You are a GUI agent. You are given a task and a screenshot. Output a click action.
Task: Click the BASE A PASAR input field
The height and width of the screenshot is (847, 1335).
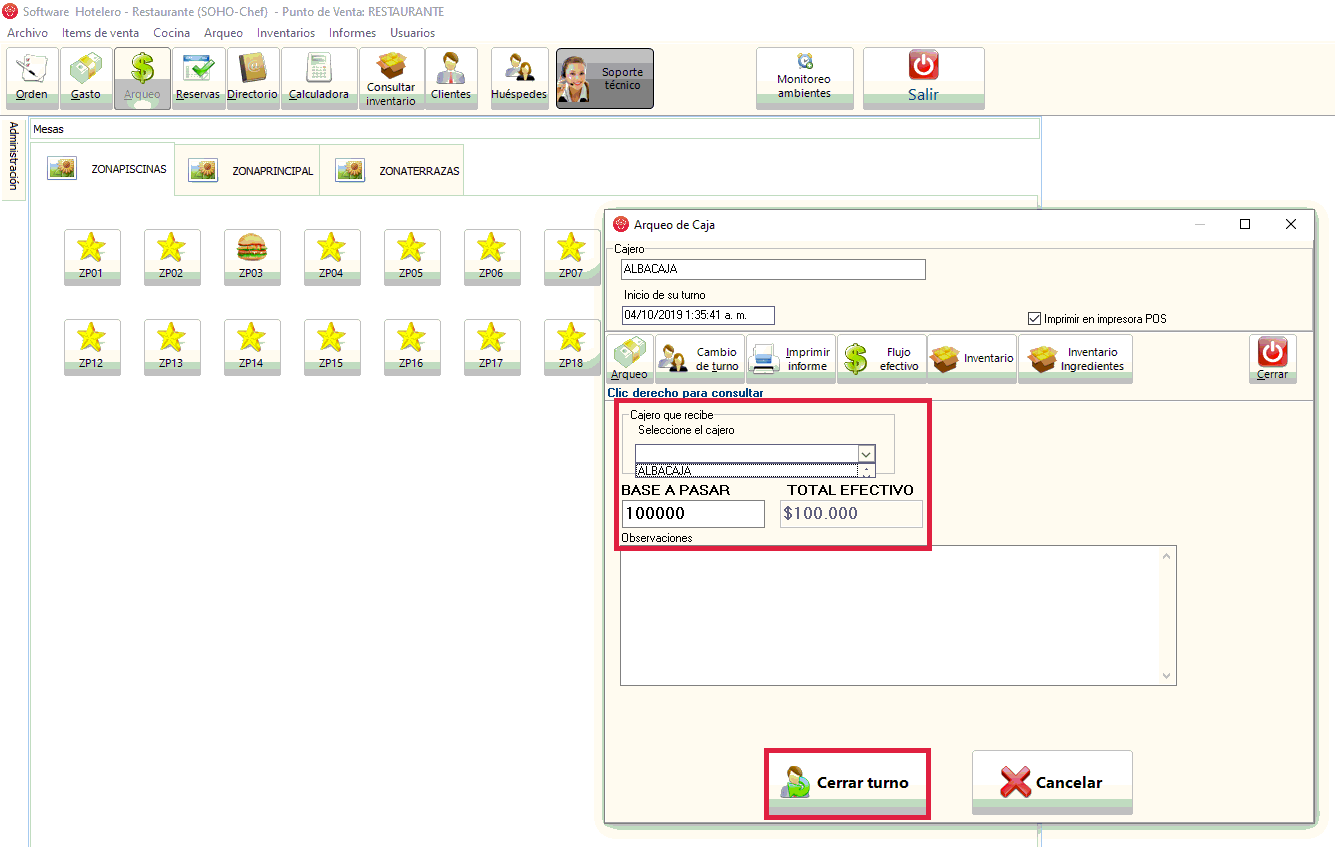(692, 514)
